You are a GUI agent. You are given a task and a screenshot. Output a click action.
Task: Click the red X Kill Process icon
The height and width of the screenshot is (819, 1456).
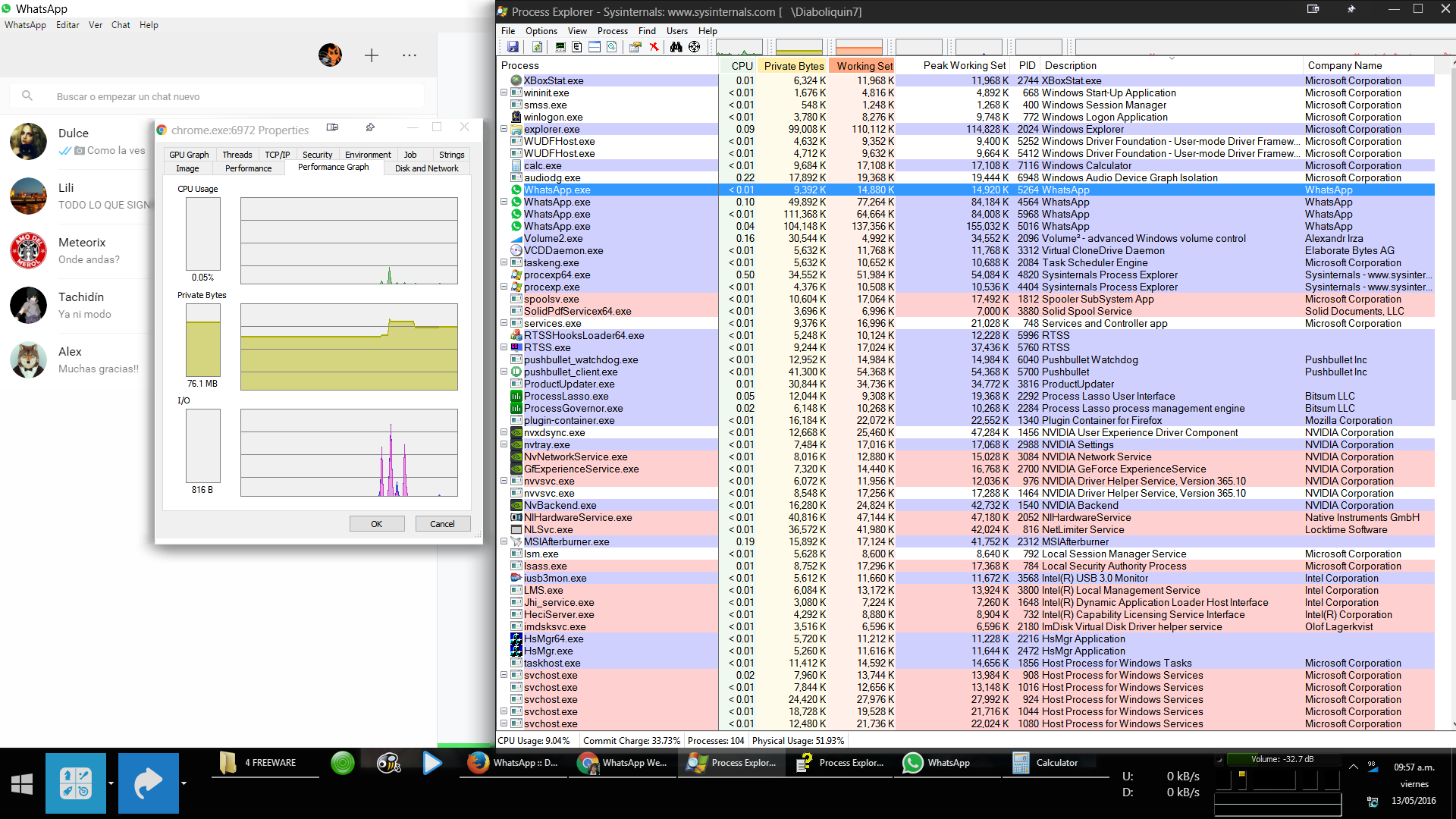tap(654, 47)
